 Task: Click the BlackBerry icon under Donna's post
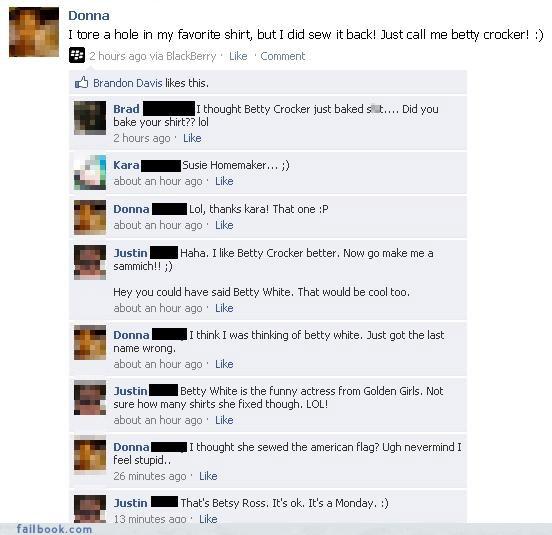[x=77, y=55]
